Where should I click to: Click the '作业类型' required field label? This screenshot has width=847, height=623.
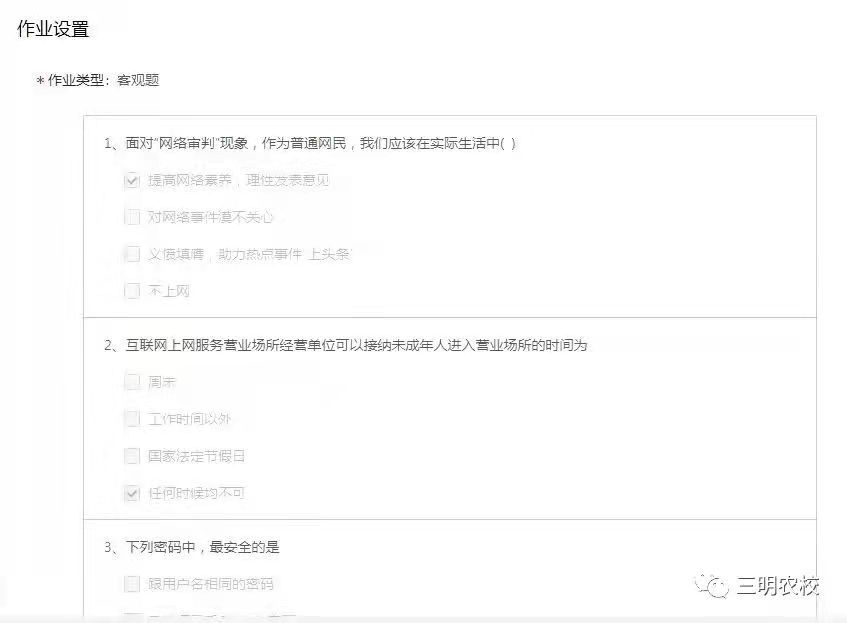tap(75, 81)
